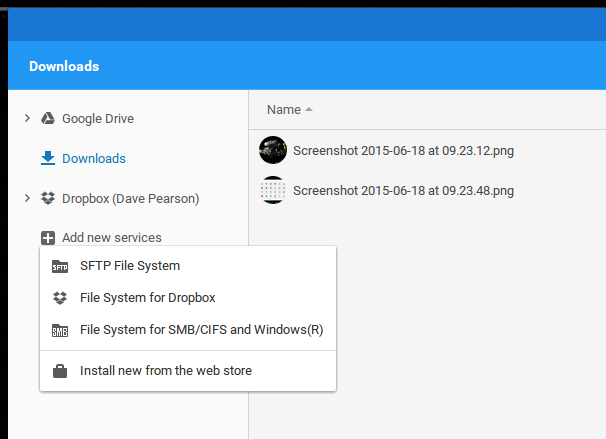Select thumbnail of Screenshot 09.23.12.png

pos(273,150)
